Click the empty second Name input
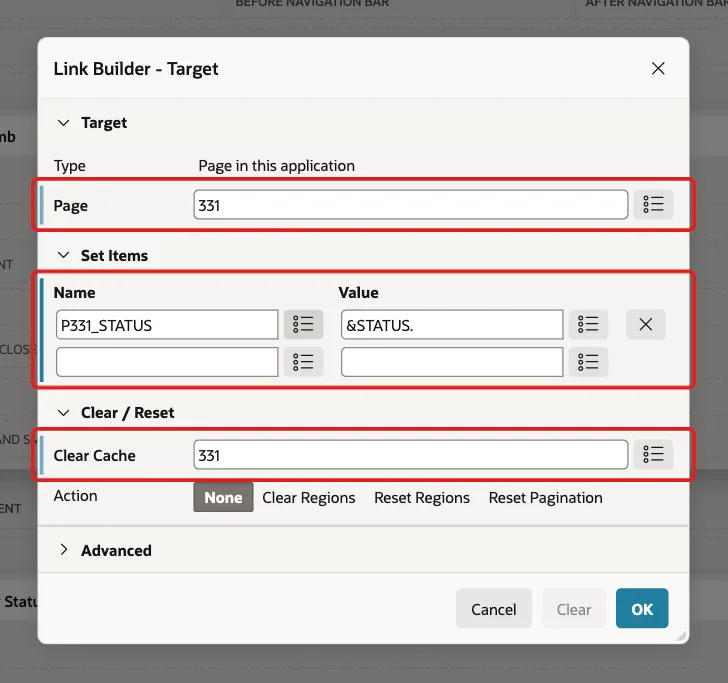Screen dimensions: 728x683 click(x=167, y=362)
